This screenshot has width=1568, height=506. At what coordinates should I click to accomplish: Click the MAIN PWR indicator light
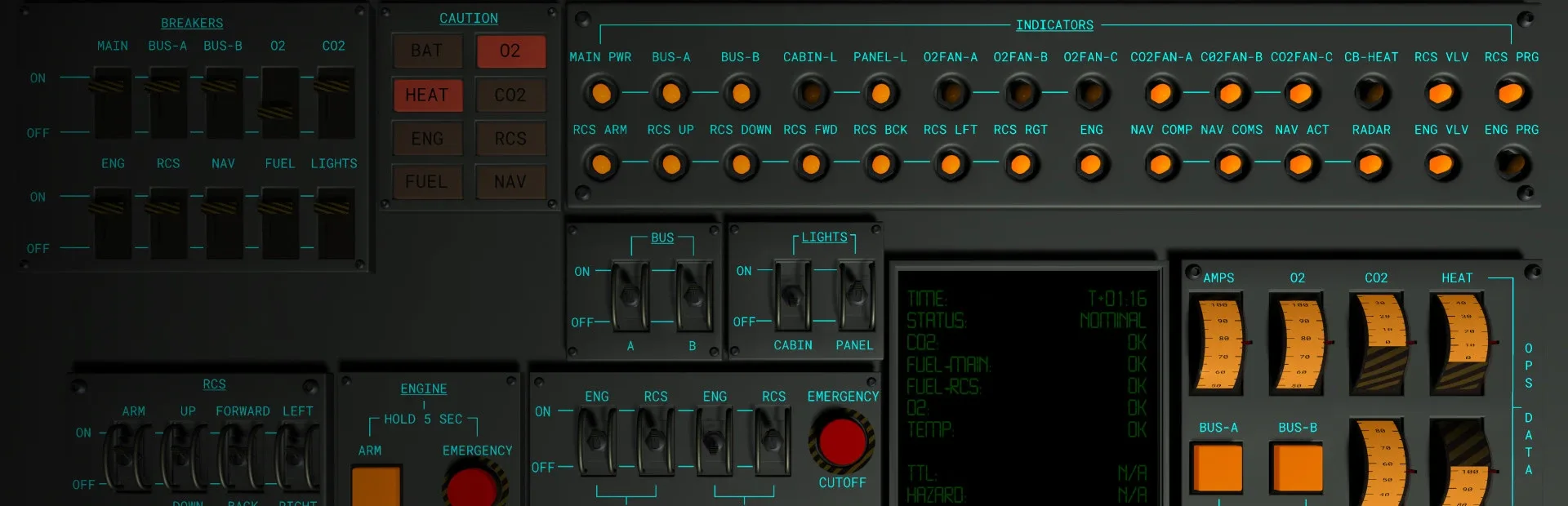coord(601,94)
